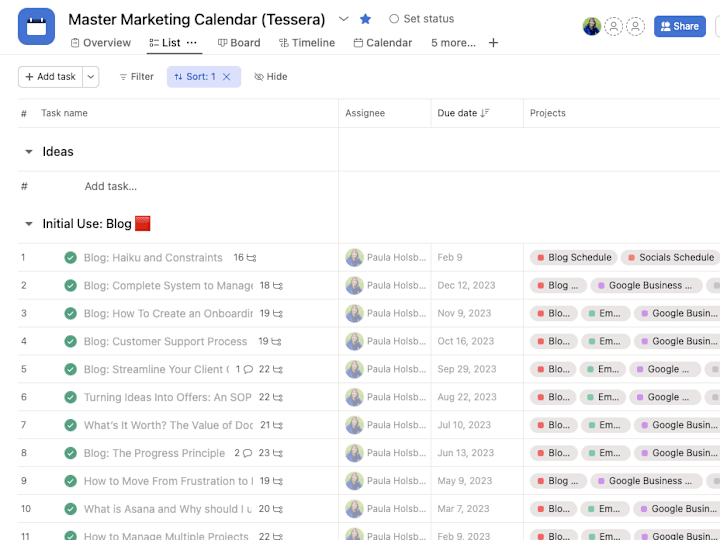Click first empty member placeholder icon
The width and height of the screenshot is (720, 540).
(x=613, y=26)
